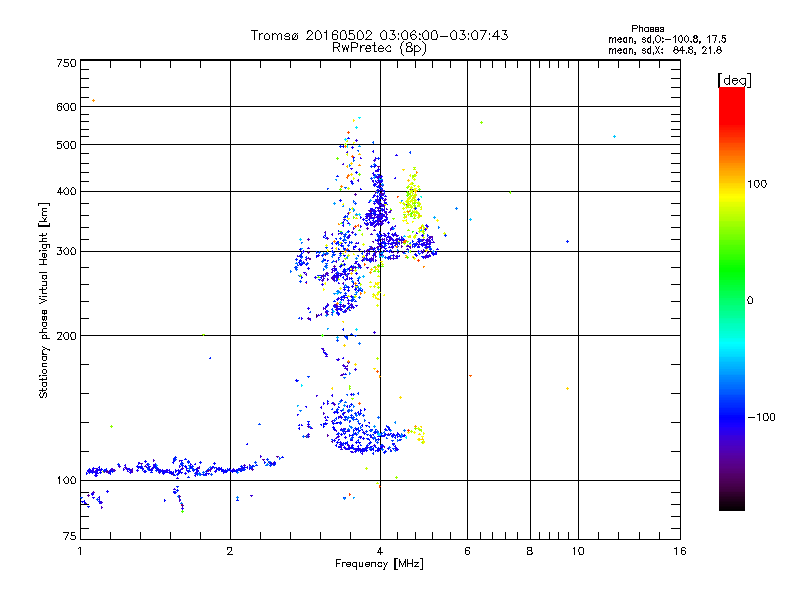Click the x-axis tick label '4'

point(380,551)
